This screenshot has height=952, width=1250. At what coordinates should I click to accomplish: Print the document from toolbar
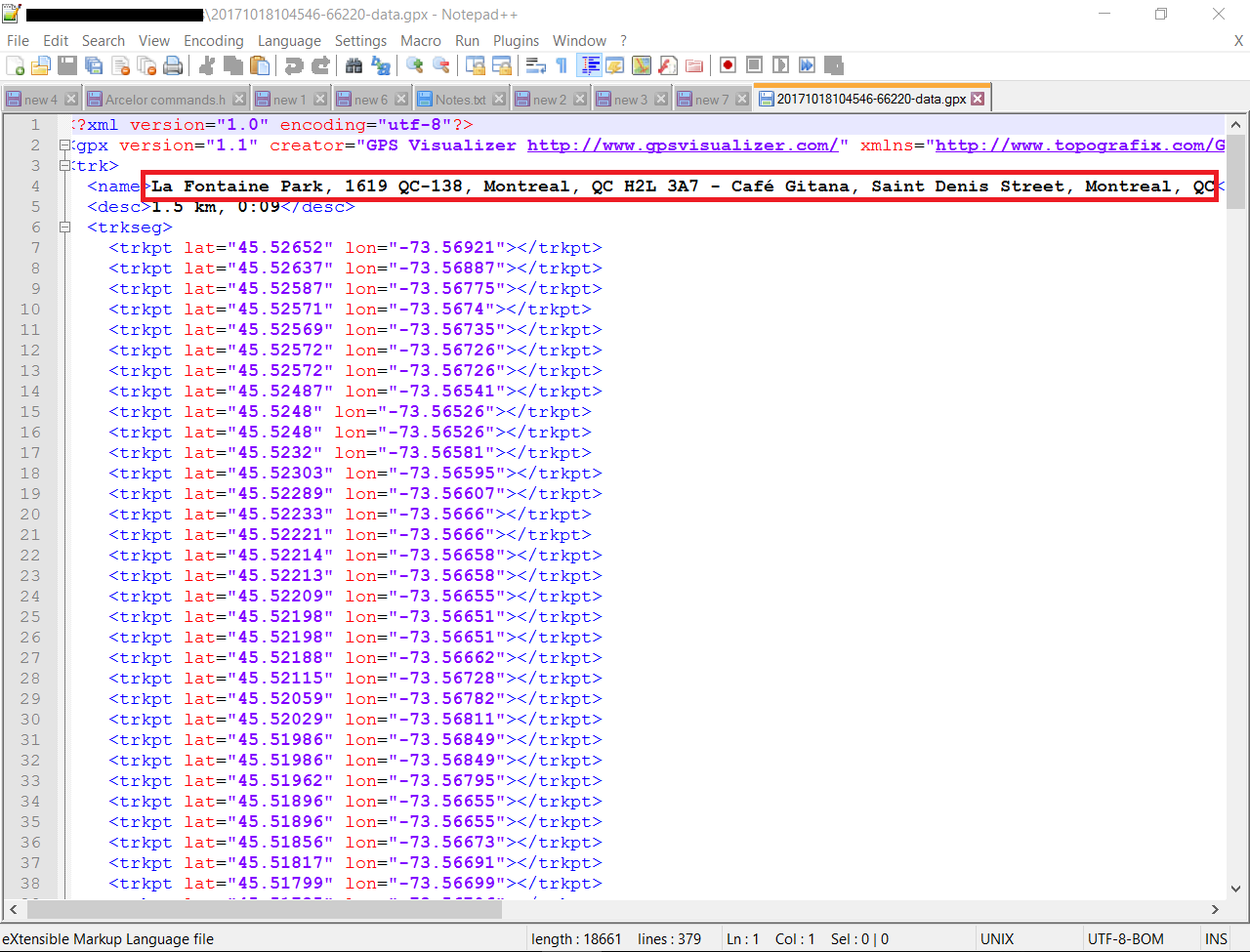pos(173,65)
